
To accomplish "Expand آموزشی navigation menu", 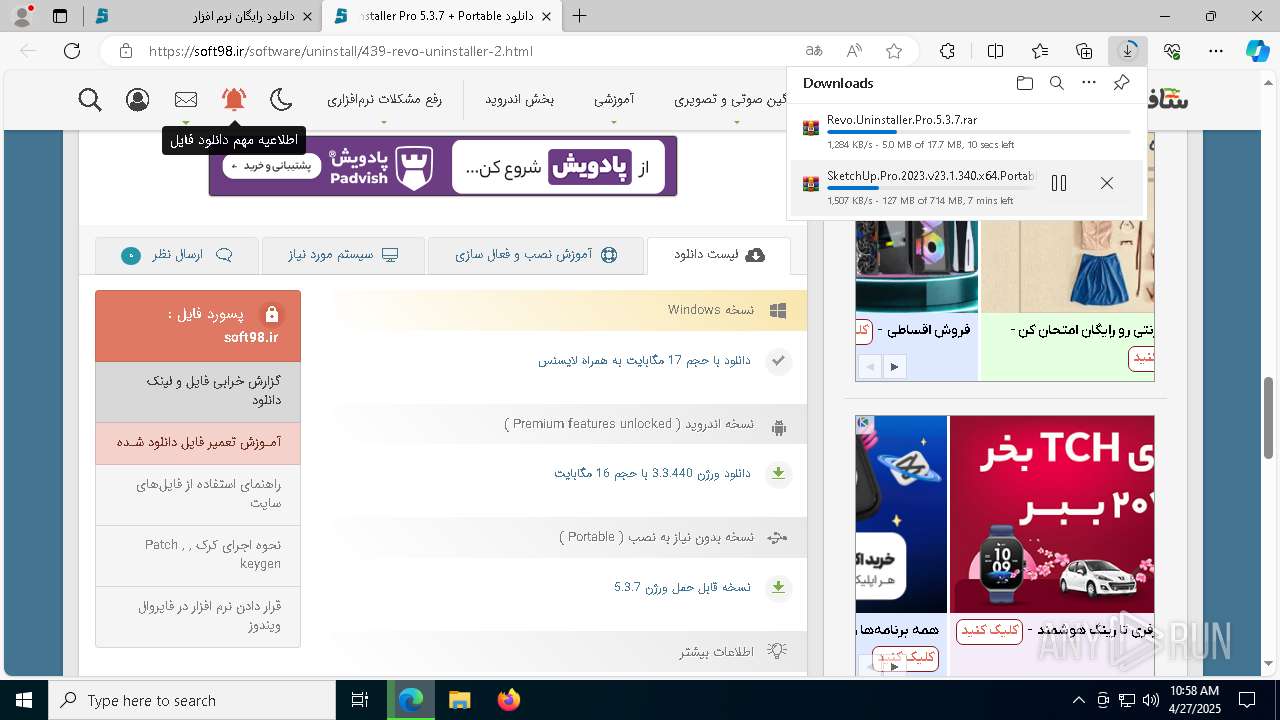I will point(614,100).
